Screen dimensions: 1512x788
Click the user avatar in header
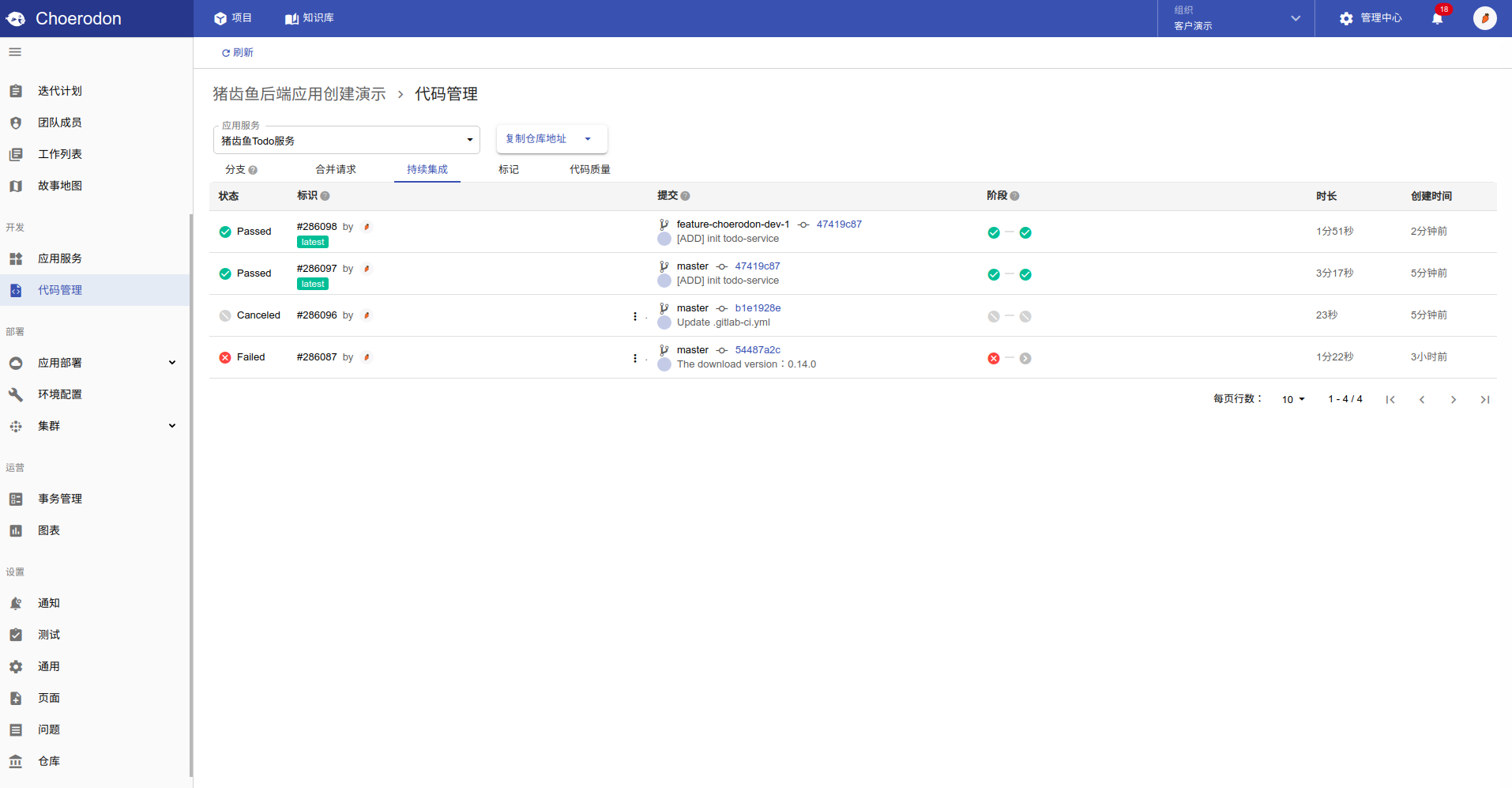[x=1484, y=18]
